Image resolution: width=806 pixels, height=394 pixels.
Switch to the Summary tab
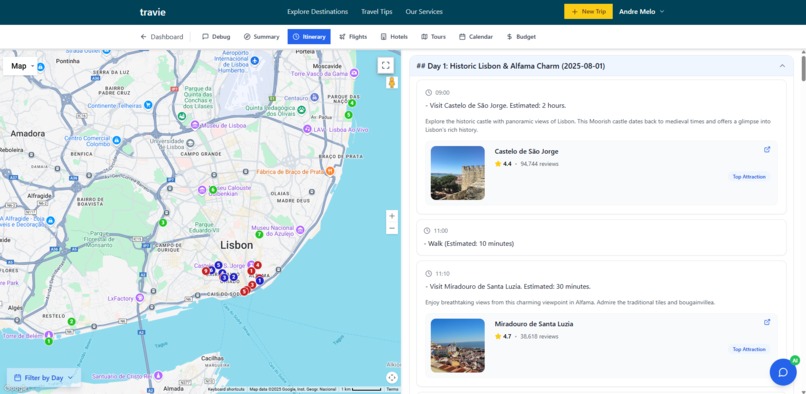261,37
